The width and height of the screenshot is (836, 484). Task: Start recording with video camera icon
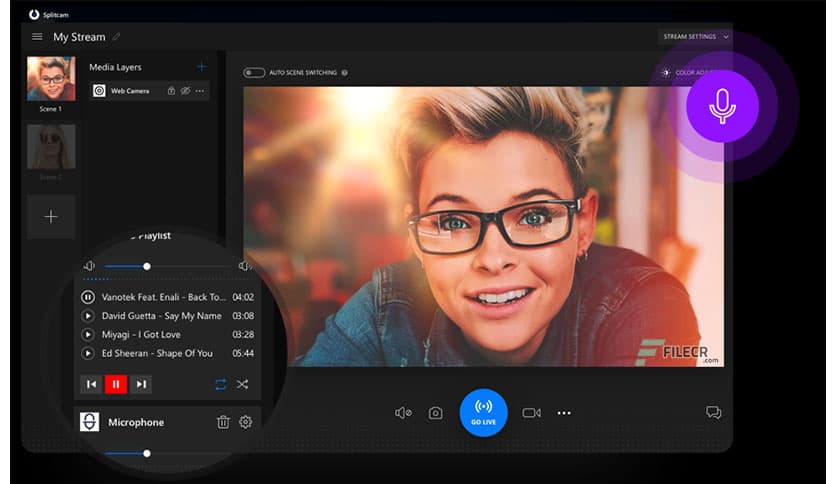point(531,413)
